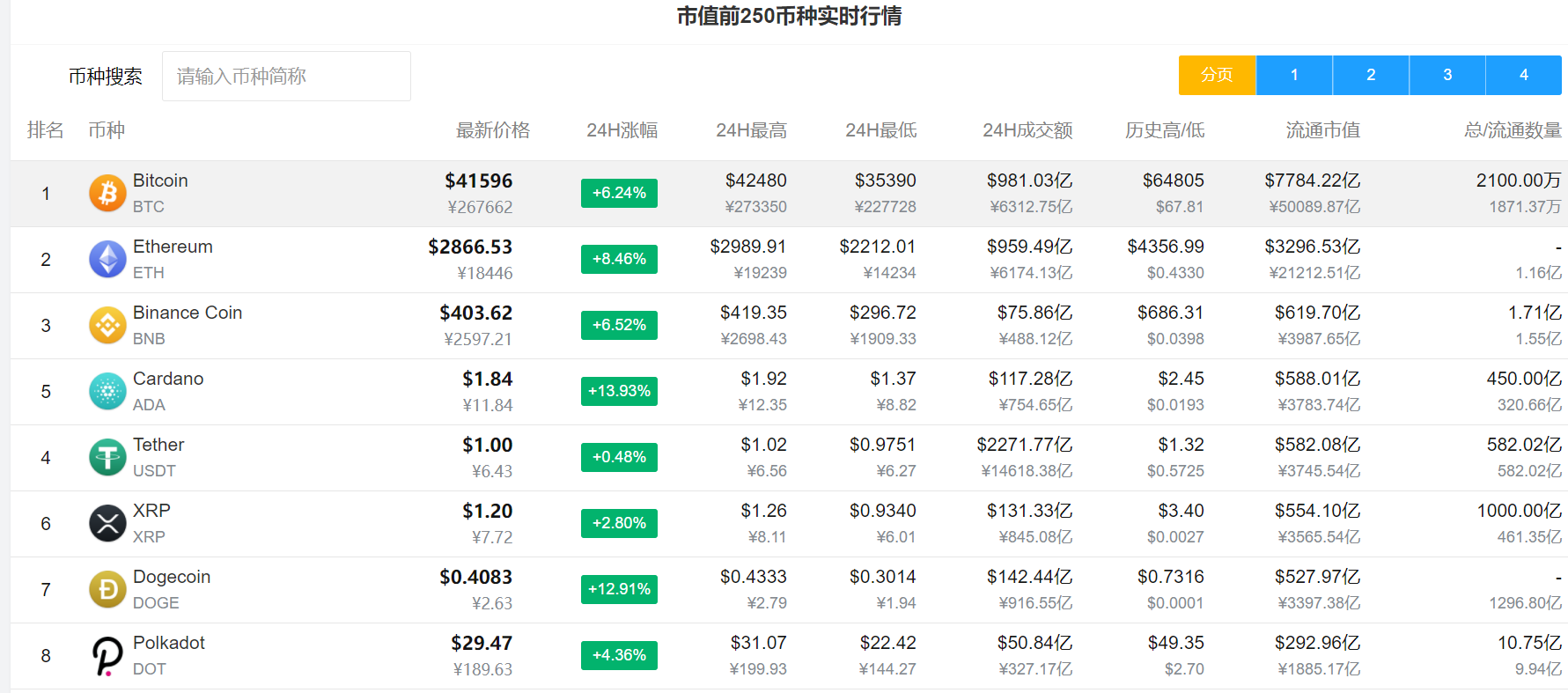Viewport: 1568px width, 693px height.
Task: Click the 流通市值 column header
Action: pos(1322,130)
